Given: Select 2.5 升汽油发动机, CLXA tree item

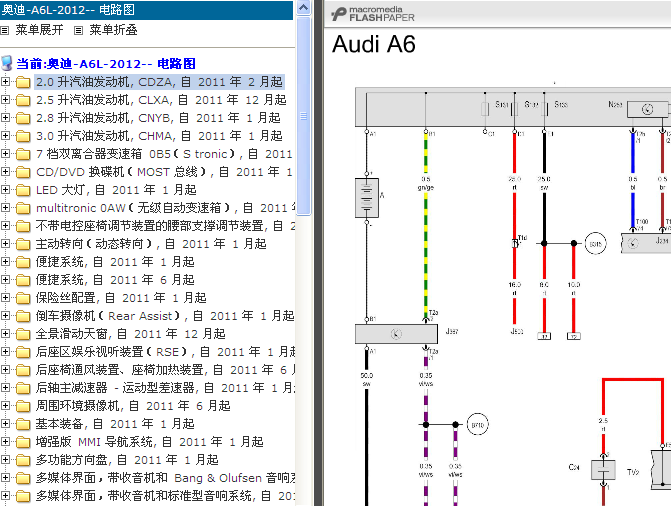Looking at the screenshot, I should [x=161, y=100].
